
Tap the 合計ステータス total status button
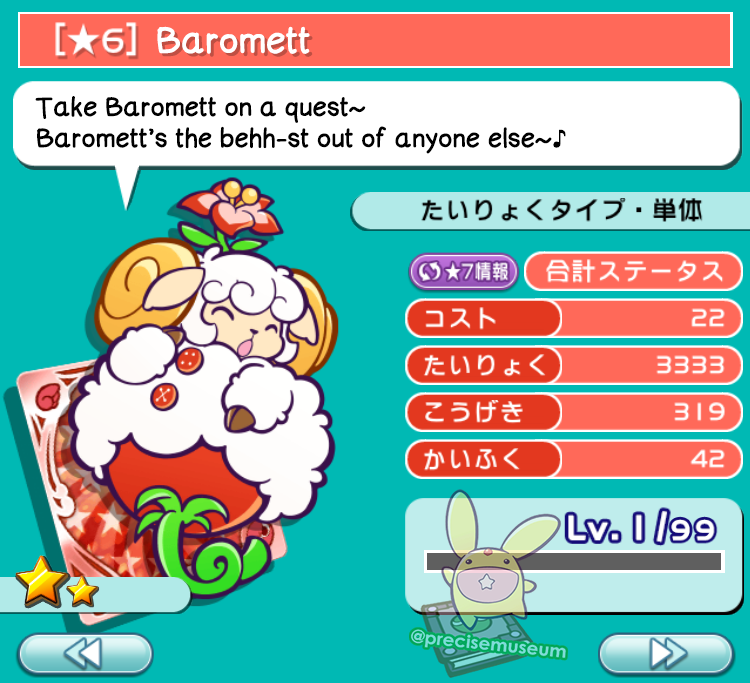(x=633, y=271)
